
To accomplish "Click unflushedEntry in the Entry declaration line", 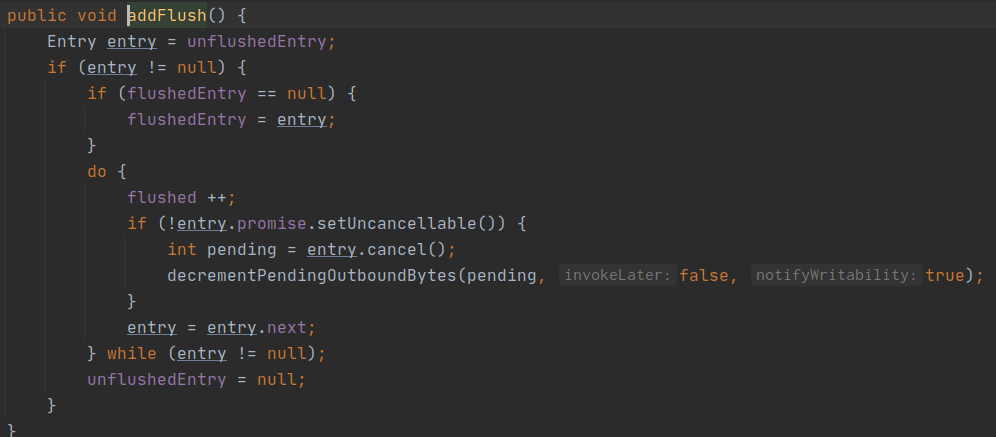I will point(257,42).
